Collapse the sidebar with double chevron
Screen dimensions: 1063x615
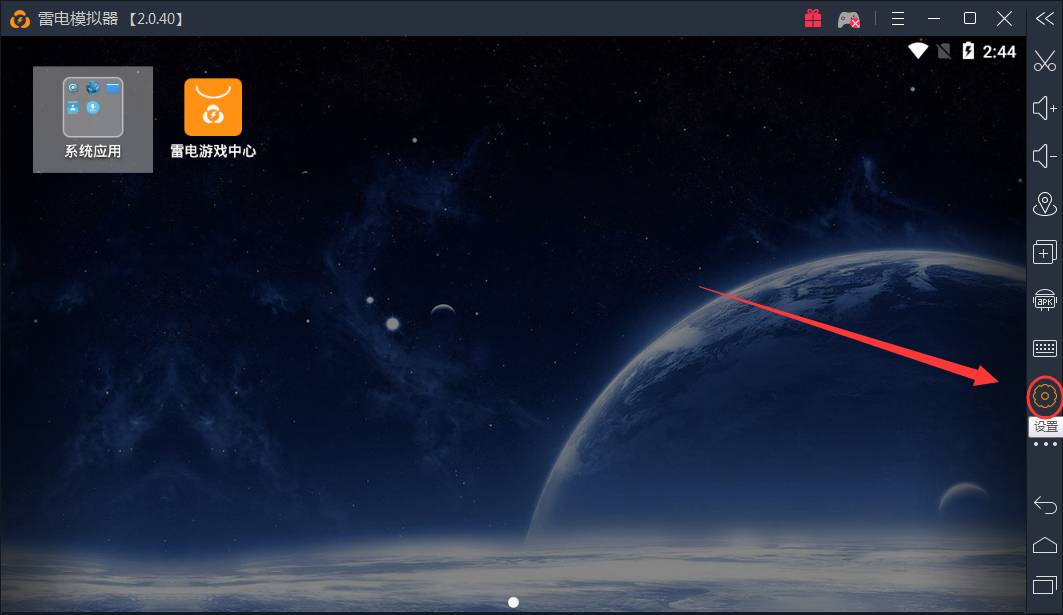[x=1045, y=18]
